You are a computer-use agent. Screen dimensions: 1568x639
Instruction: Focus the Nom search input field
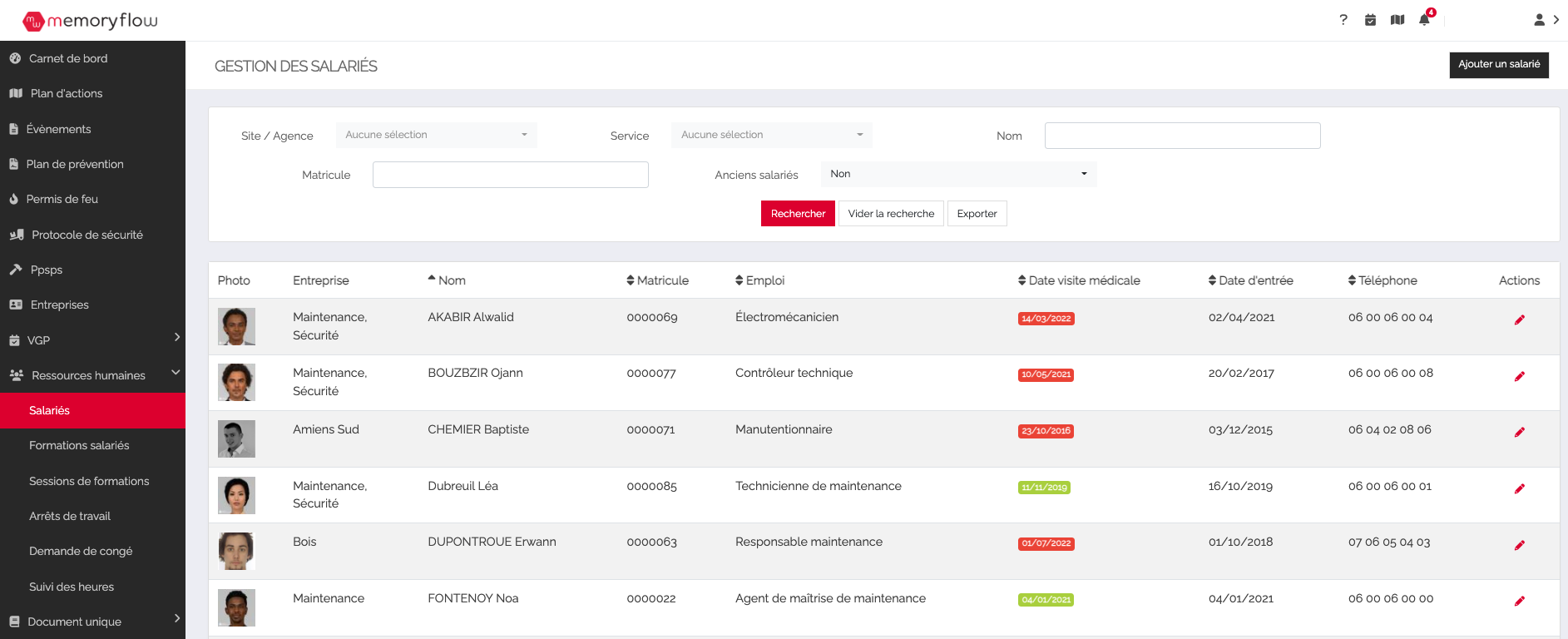[x=1182, y=136]
